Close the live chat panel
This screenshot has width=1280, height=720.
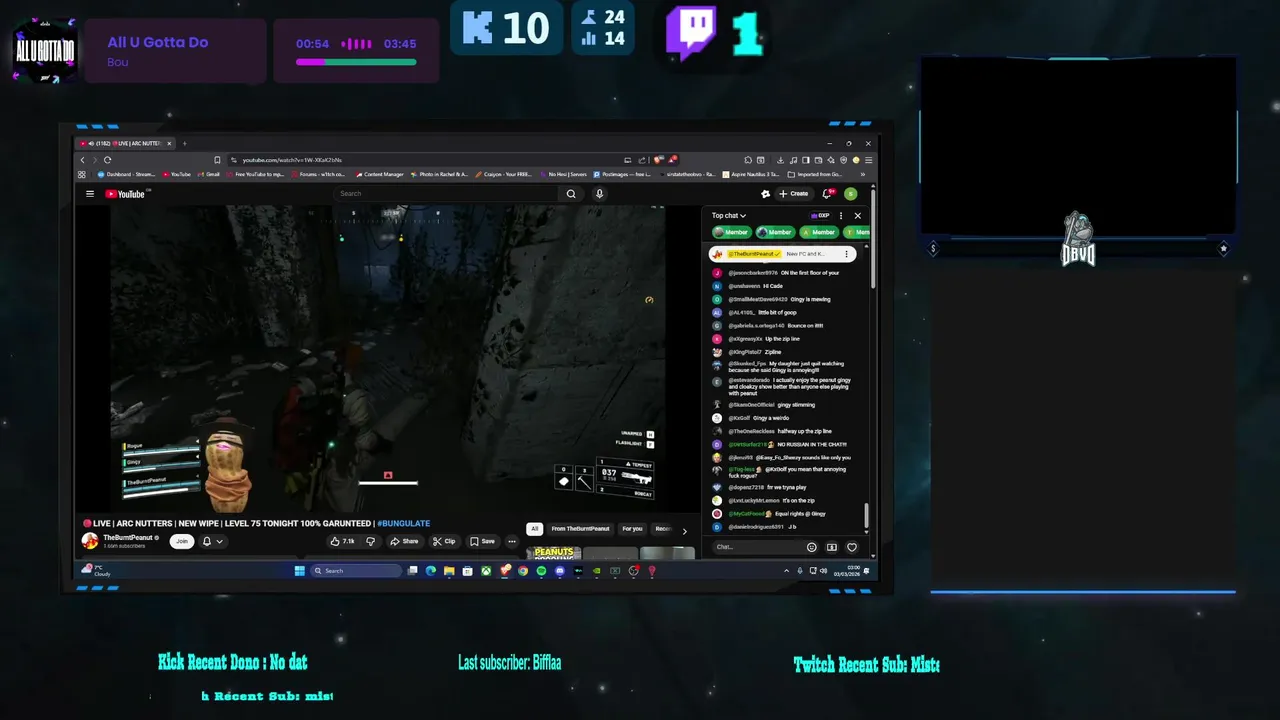tap(857, 216)
